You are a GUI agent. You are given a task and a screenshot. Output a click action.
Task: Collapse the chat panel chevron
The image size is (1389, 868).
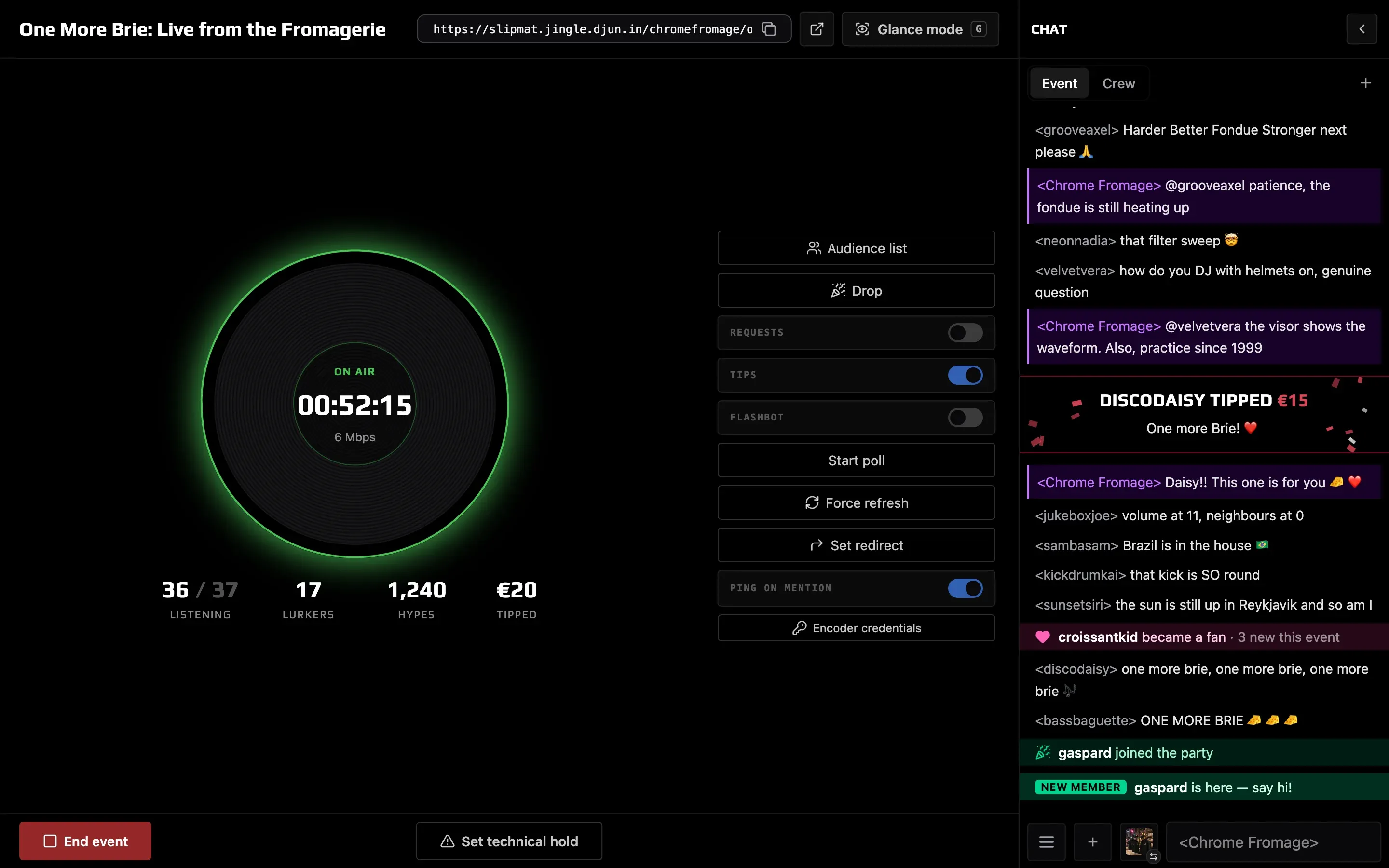tap(1362, 29)
